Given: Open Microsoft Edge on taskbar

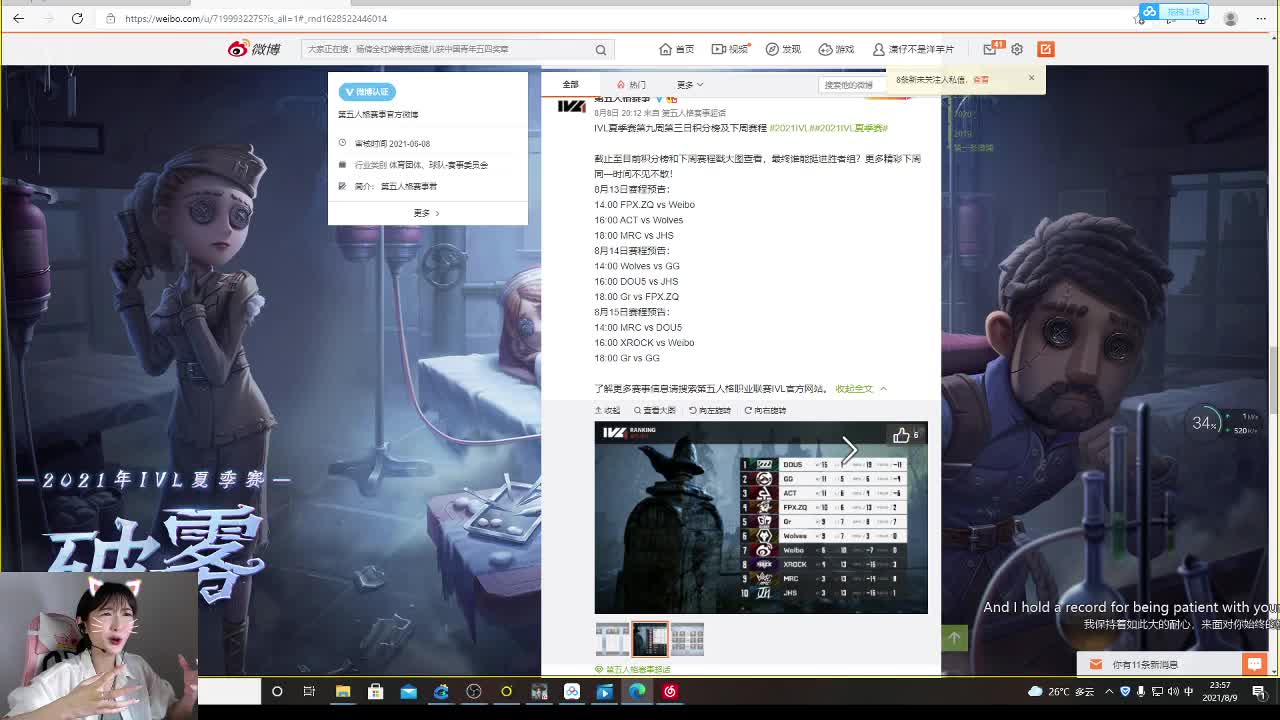Looking at the screenshot, I should pyautogui.click(x=637, y=691).
